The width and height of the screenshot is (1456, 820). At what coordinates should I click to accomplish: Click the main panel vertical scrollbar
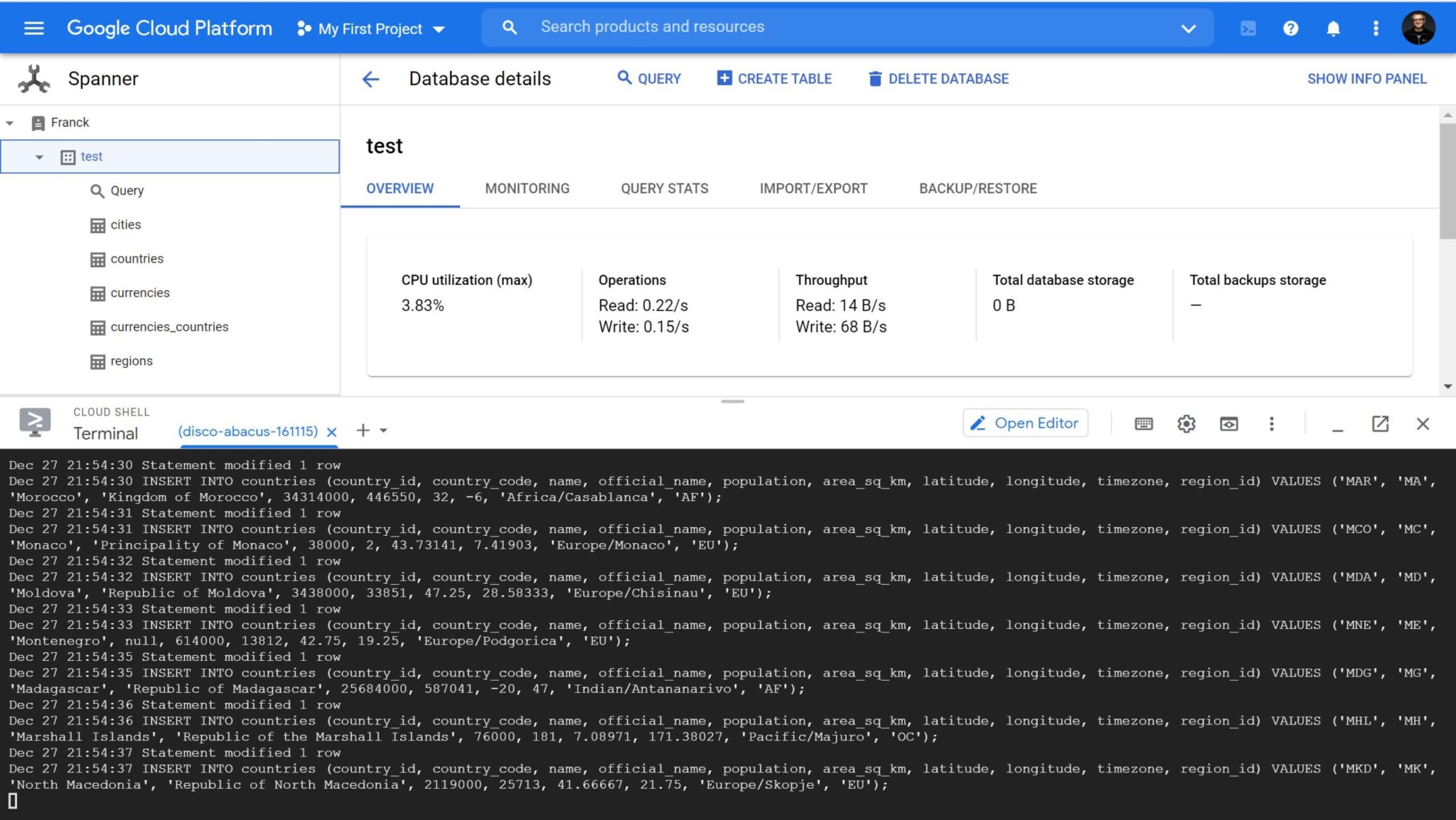1447,181
